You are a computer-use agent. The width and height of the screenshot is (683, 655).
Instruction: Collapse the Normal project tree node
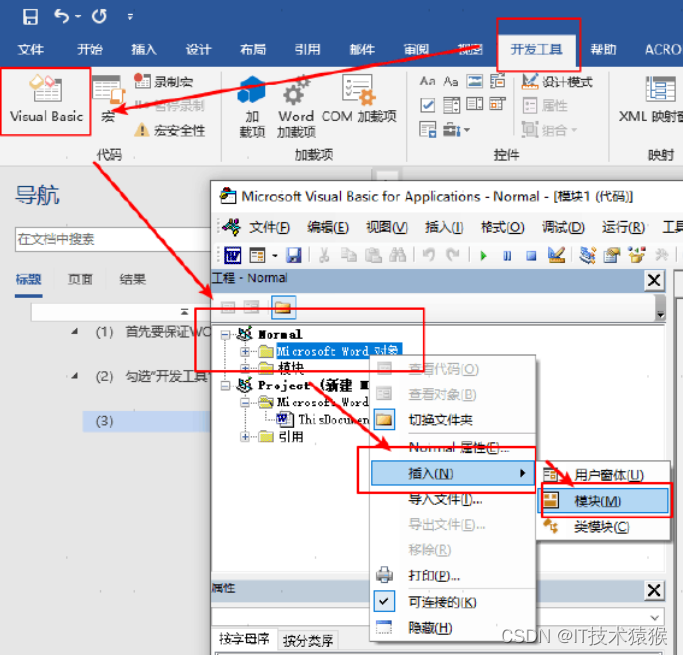225,335
